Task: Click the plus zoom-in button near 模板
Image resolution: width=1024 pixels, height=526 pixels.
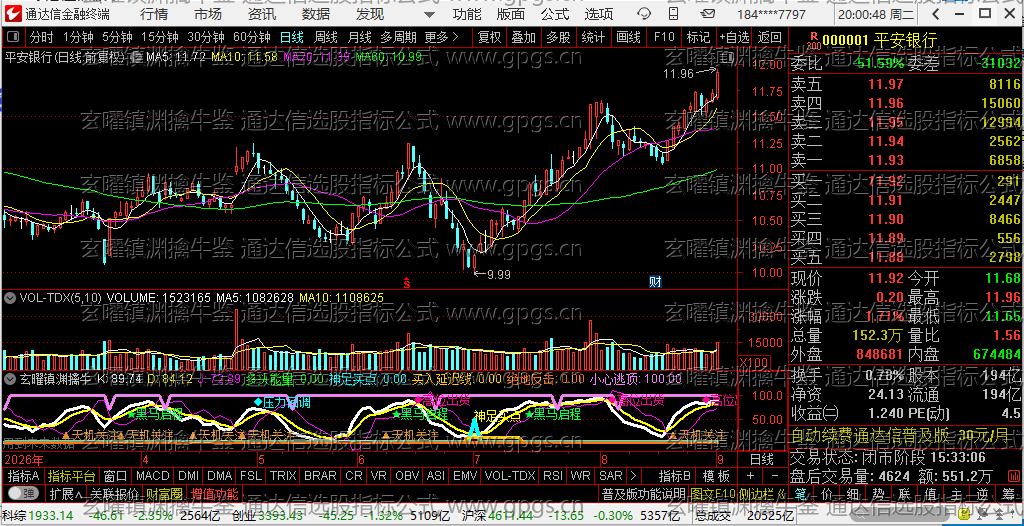Action: tap(750, 476)
